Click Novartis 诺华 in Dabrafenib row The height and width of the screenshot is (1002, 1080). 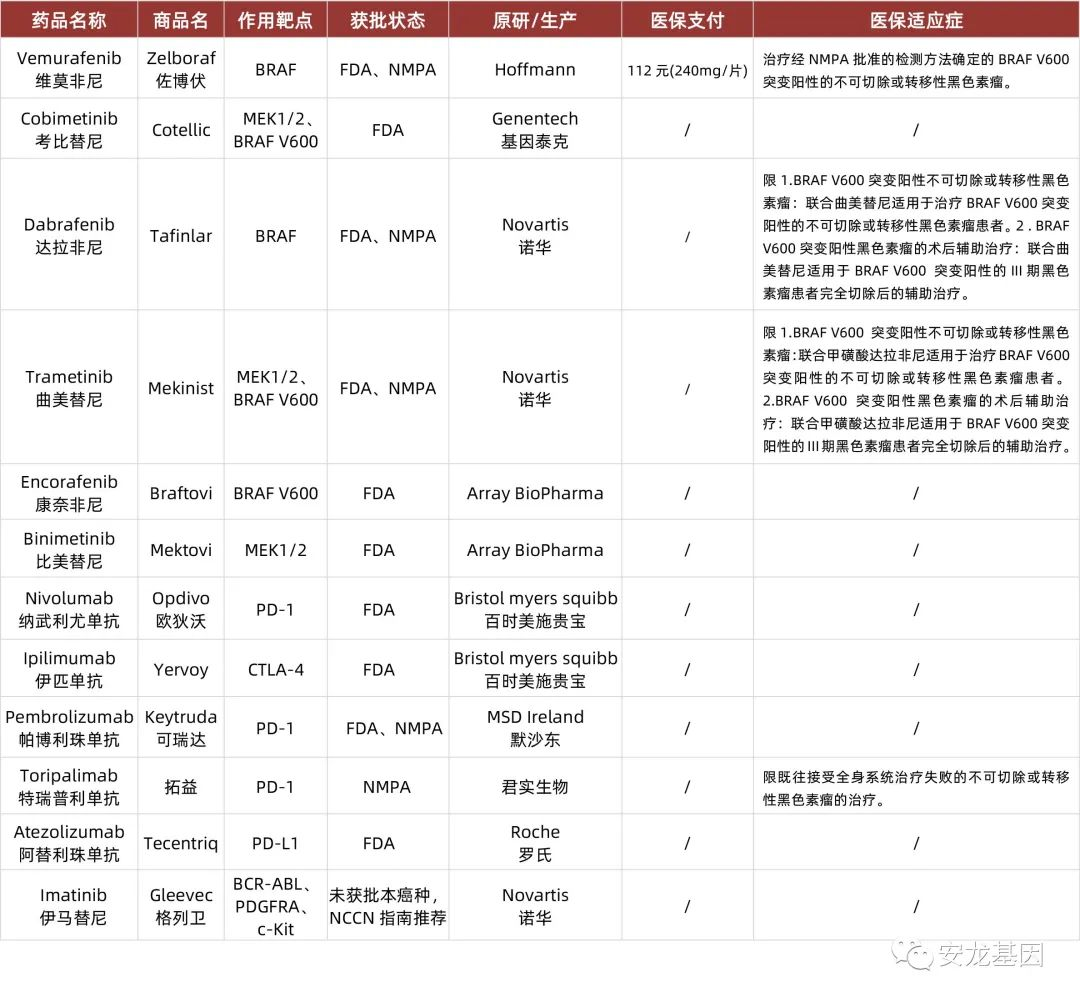coord(535,236)
